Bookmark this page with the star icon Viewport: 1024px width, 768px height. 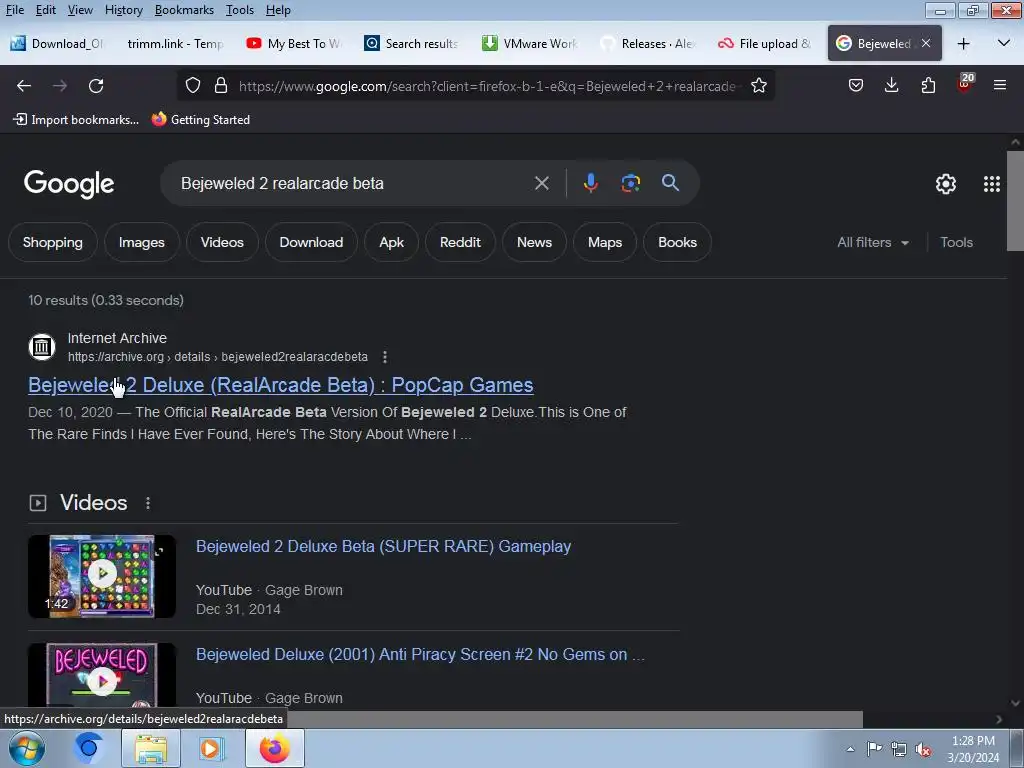(759, 86)
